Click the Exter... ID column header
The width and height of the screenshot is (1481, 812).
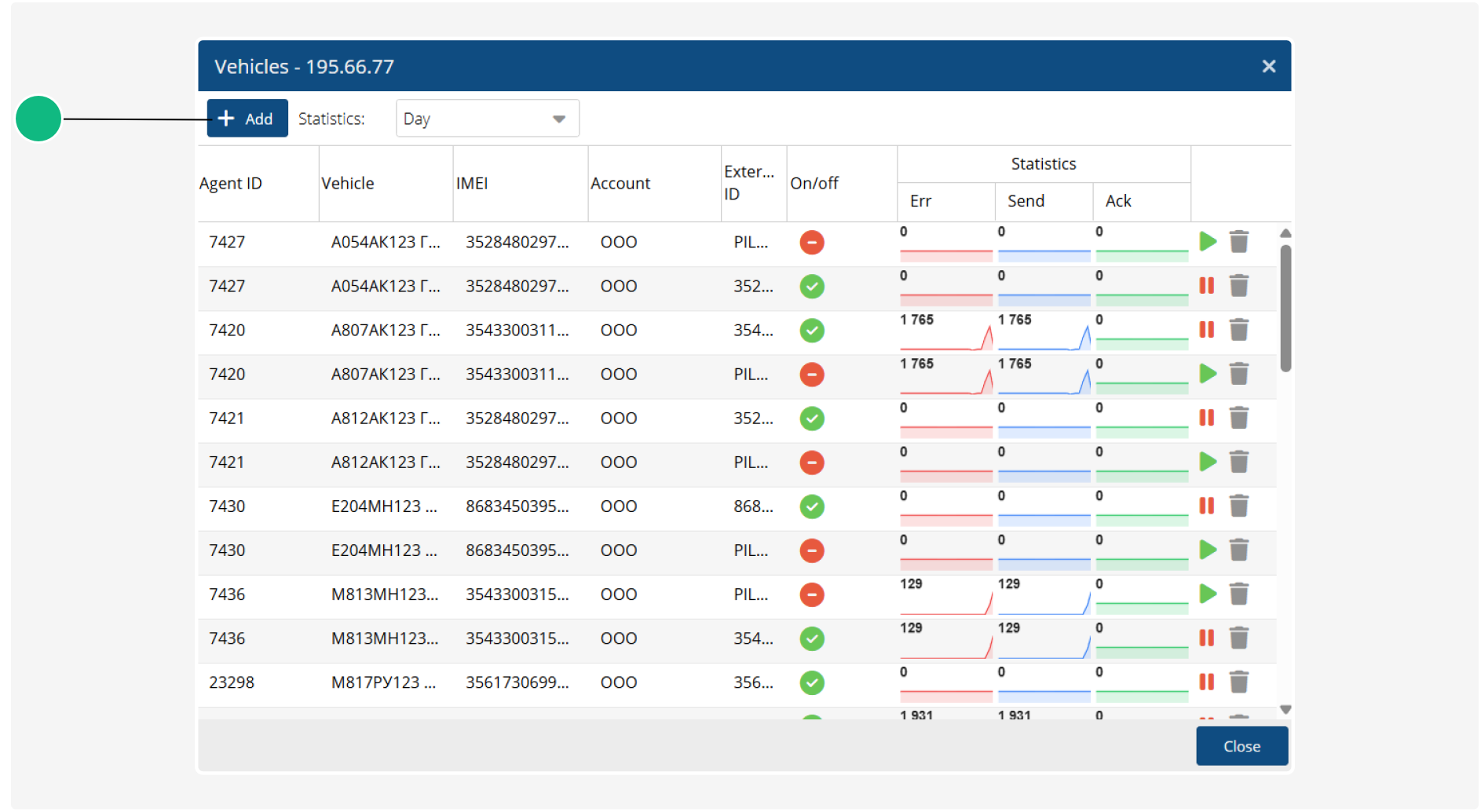(x=754, y=184)
